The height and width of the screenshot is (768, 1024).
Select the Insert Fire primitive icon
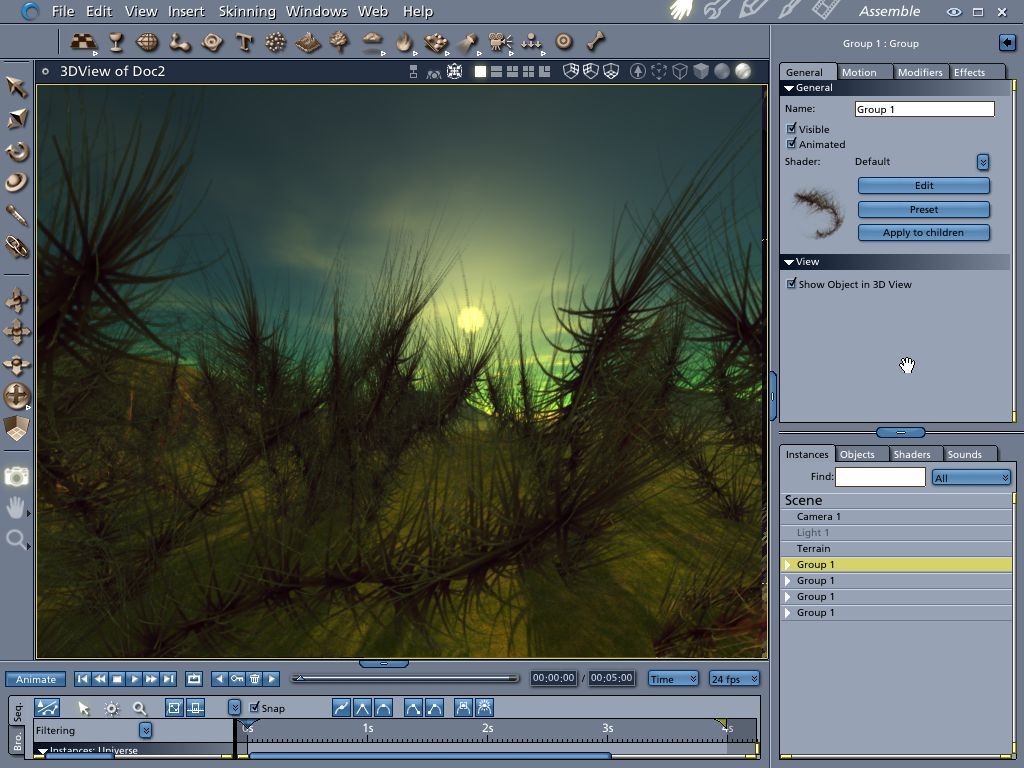tap(404, 42)
